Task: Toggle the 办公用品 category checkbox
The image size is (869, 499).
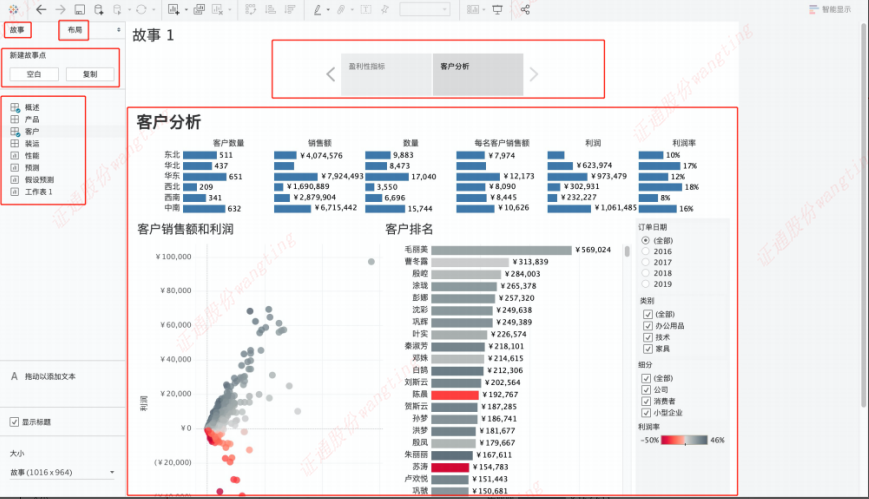Action: 647,325
